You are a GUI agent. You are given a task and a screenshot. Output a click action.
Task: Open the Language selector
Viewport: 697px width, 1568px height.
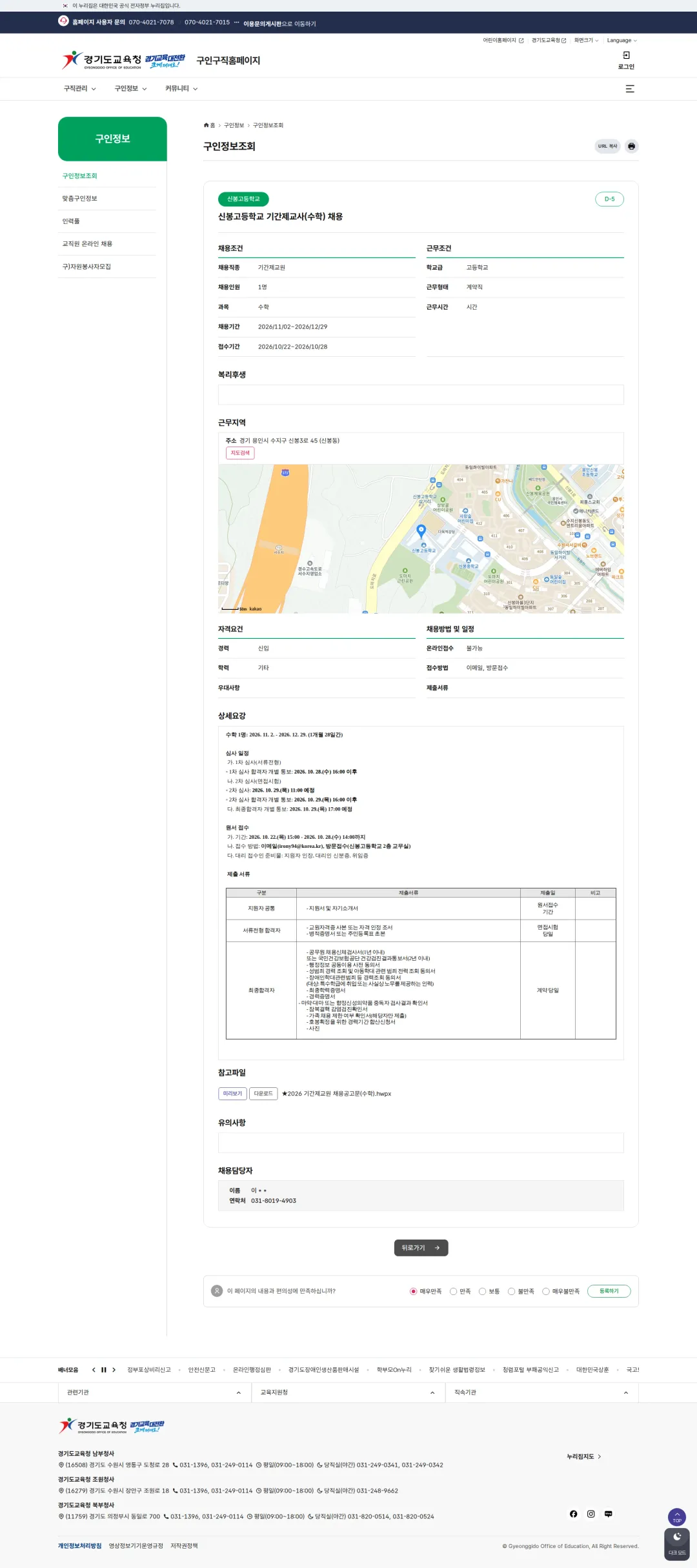coord(621,41)
